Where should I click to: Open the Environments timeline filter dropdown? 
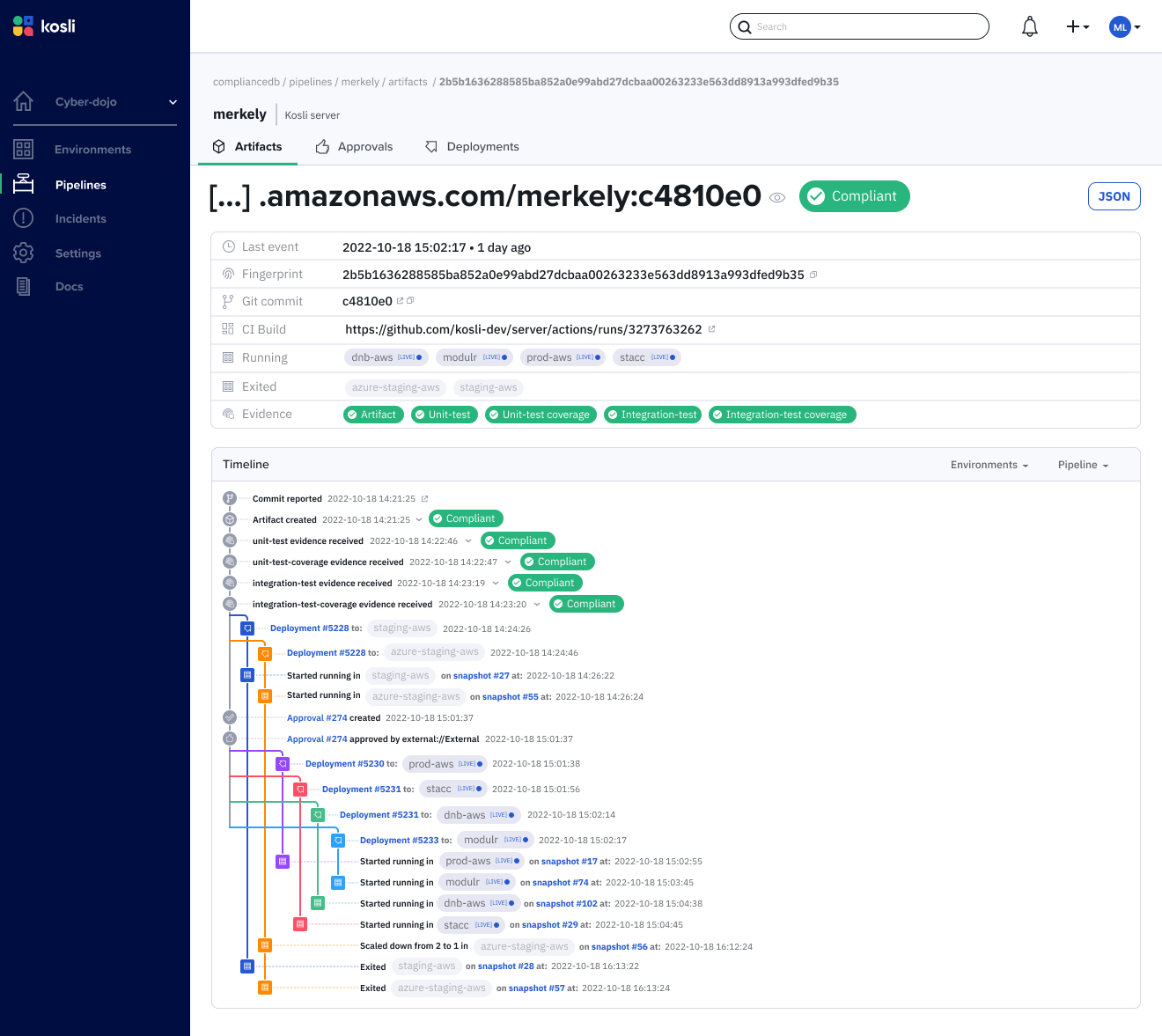point(989,465)
